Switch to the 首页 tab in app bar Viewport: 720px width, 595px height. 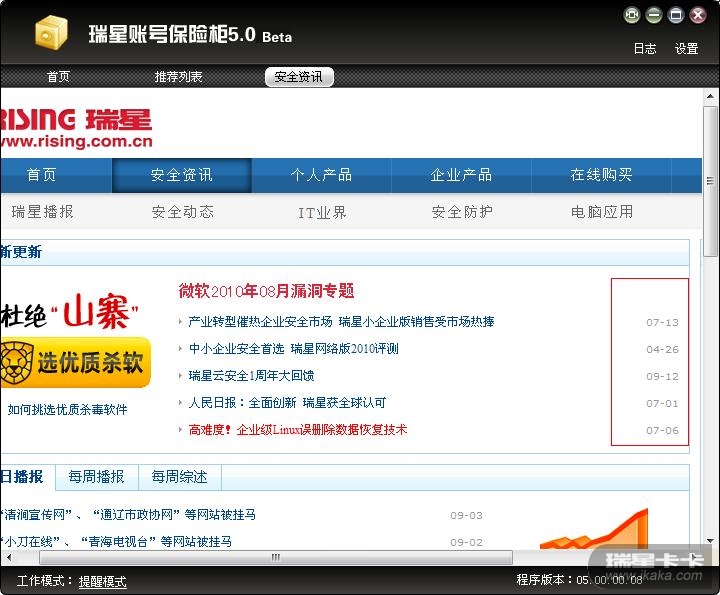[58, 76]
